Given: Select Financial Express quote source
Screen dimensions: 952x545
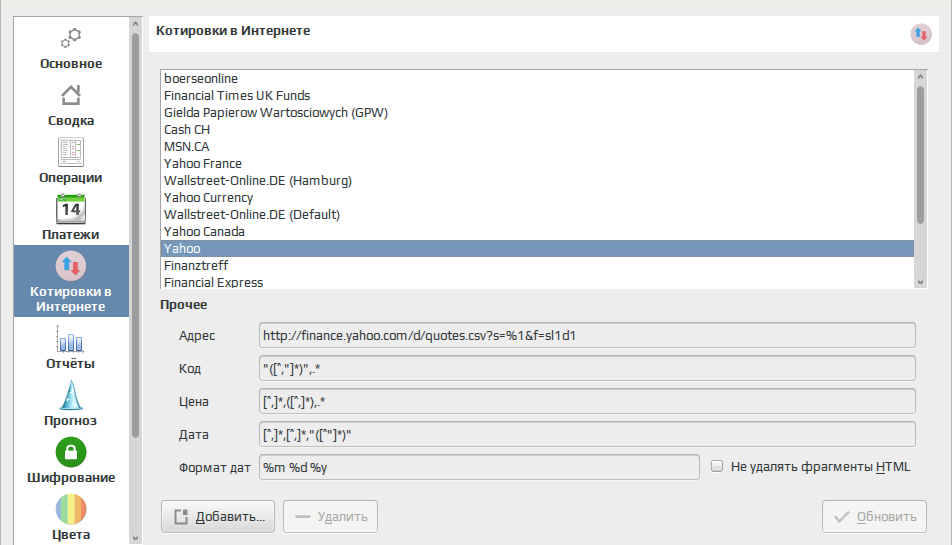Looking at the screenshot, I should coord(537,282).
